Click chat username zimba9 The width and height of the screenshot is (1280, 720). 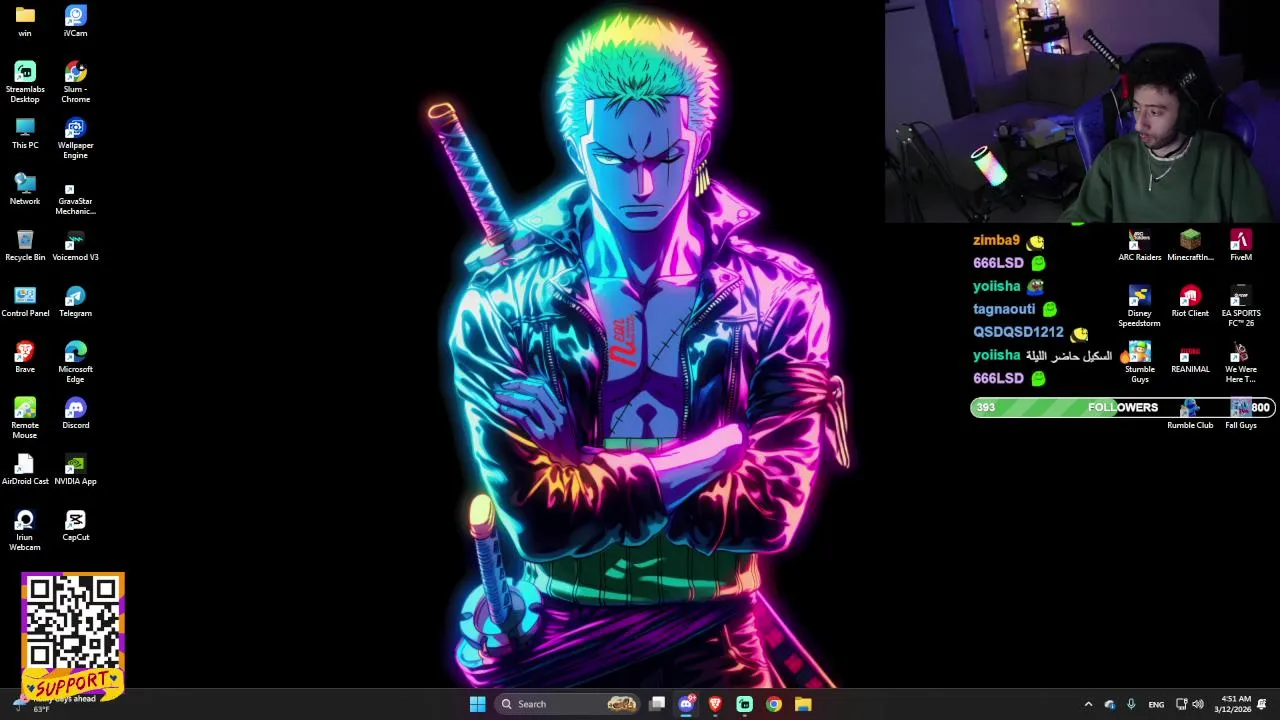(996, 240)
